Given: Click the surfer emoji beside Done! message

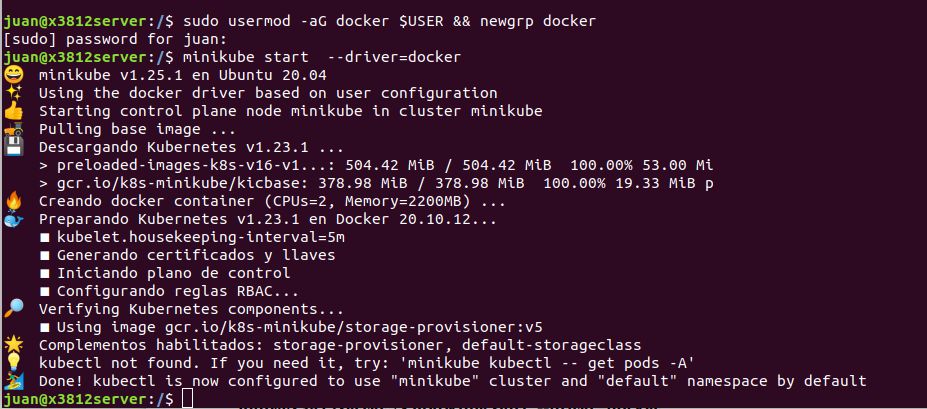Looking at the screenshot, I should (x=14, y=381).
